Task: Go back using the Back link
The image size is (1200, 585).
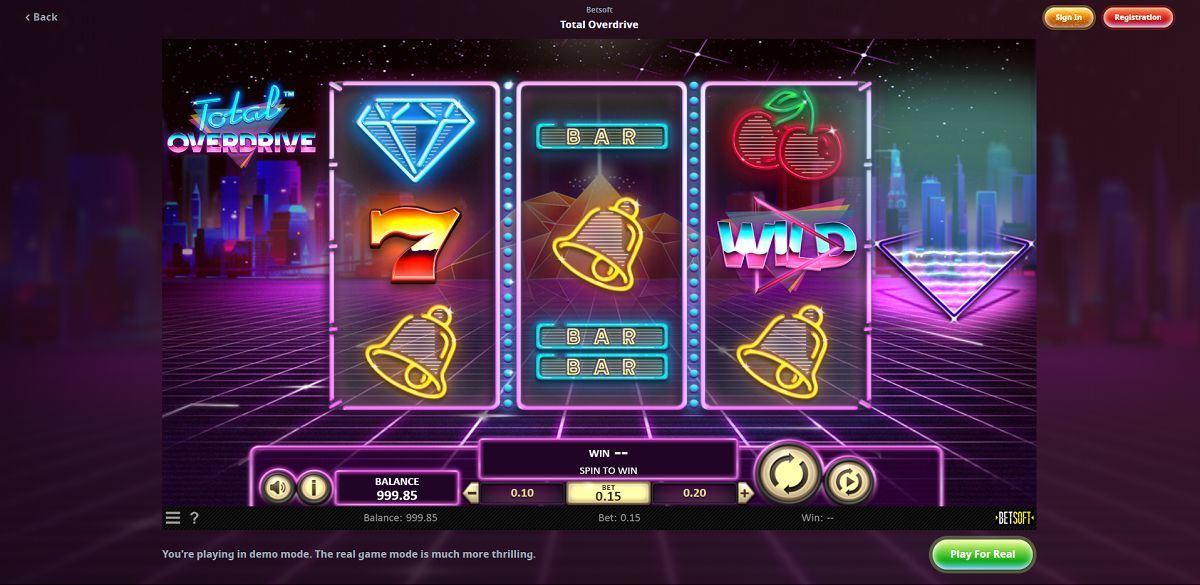Action: [x=41, y=17]
